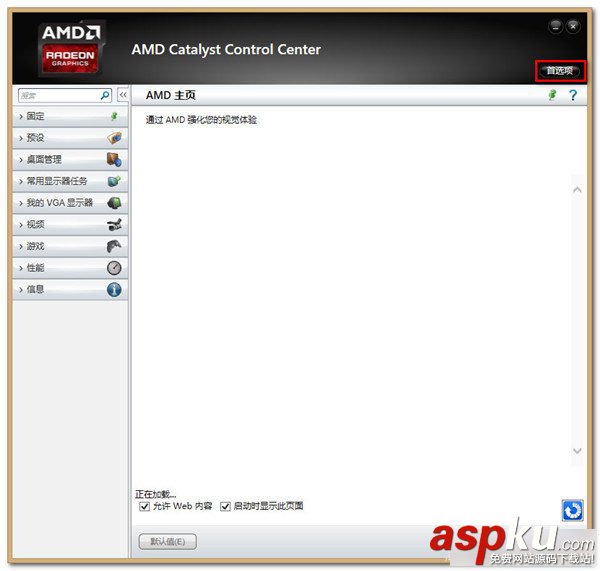Viewport: 600px width, 571px height.
Task: Open the 信息 menu item
Action: 70,290
